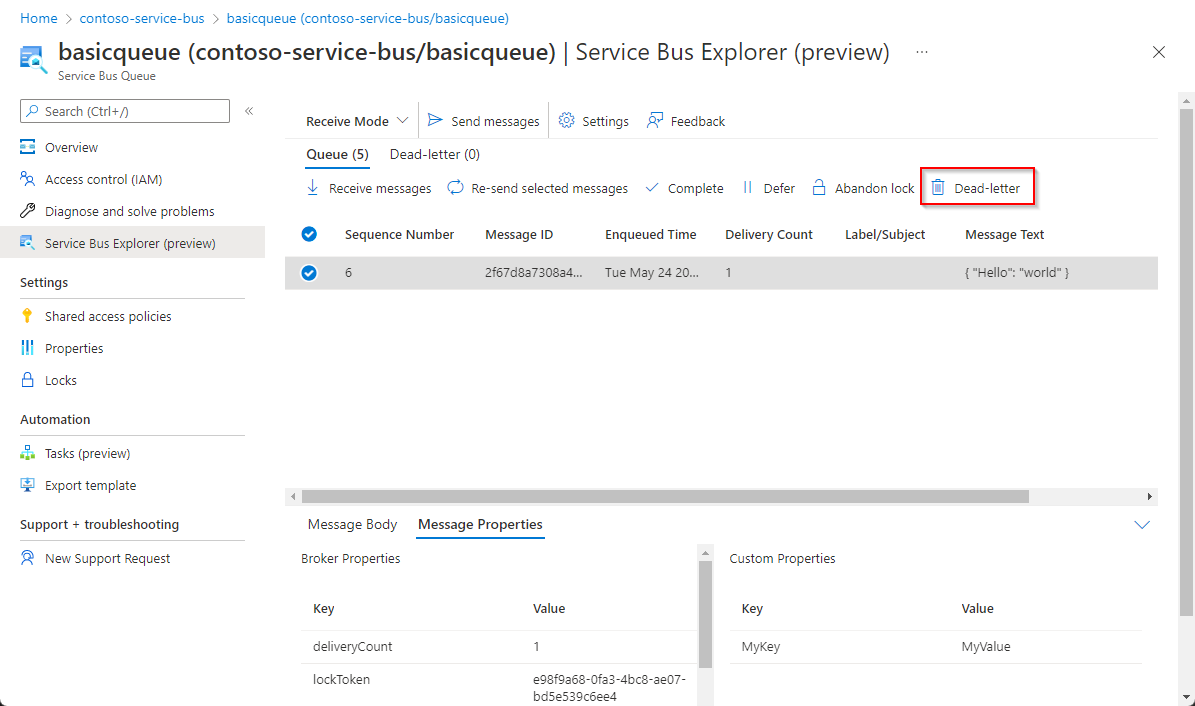Screen dimensions: 1195x706
Task: Click the horizontal scrollbar left arrow
Action: click(x=293, y=496)
